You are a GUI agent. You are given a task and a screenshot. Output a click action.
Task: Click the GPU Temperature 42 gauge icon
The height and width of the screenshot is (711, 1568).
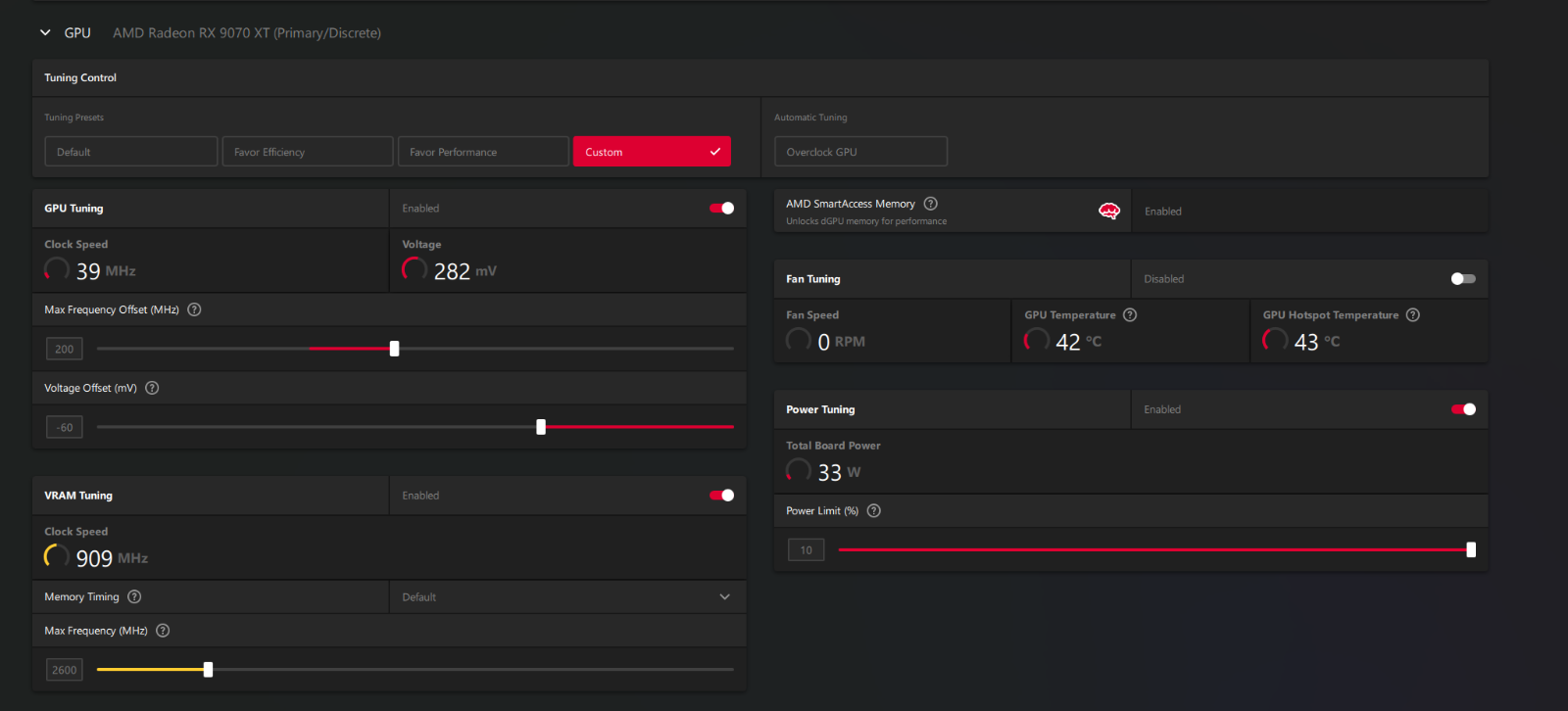[1037, 340]
